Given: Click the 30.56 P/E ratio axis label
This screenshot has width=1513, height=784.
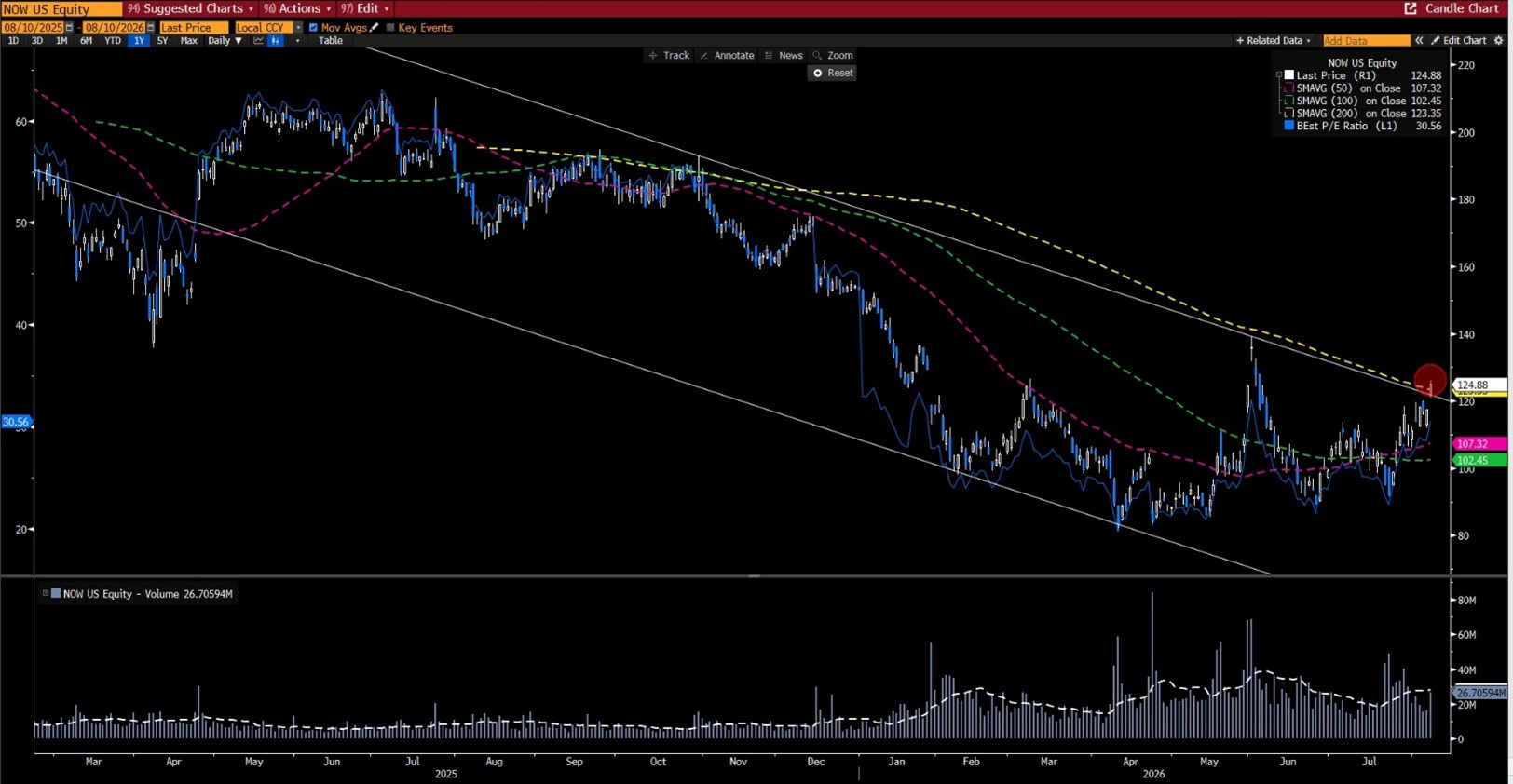Looking at the screenshot, I should 16,422.
